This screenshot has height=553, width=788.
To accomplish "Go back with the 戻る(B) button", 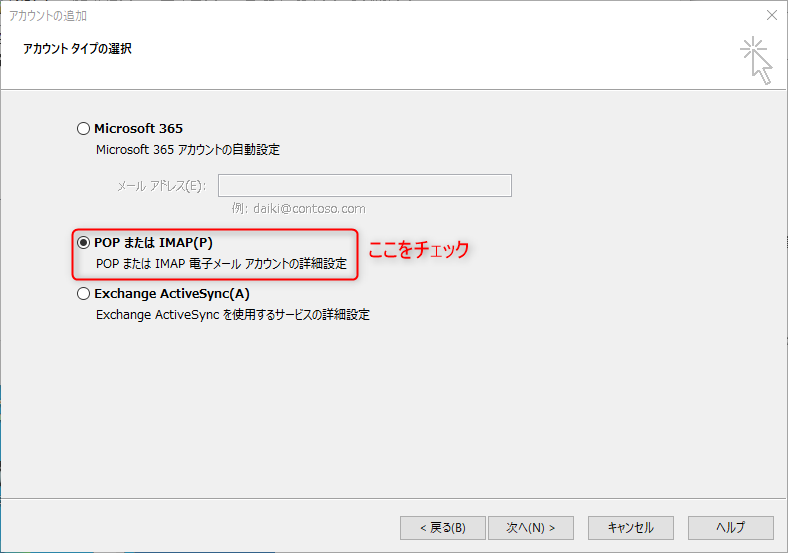I will (443, 528).
